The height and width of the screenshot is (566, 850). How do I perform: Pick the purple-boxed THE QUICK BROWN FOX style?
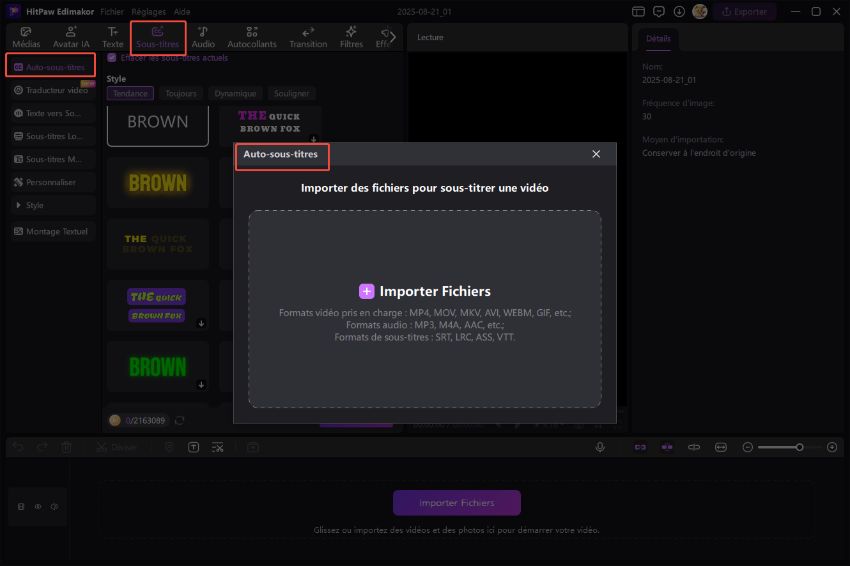coord(158,305)
